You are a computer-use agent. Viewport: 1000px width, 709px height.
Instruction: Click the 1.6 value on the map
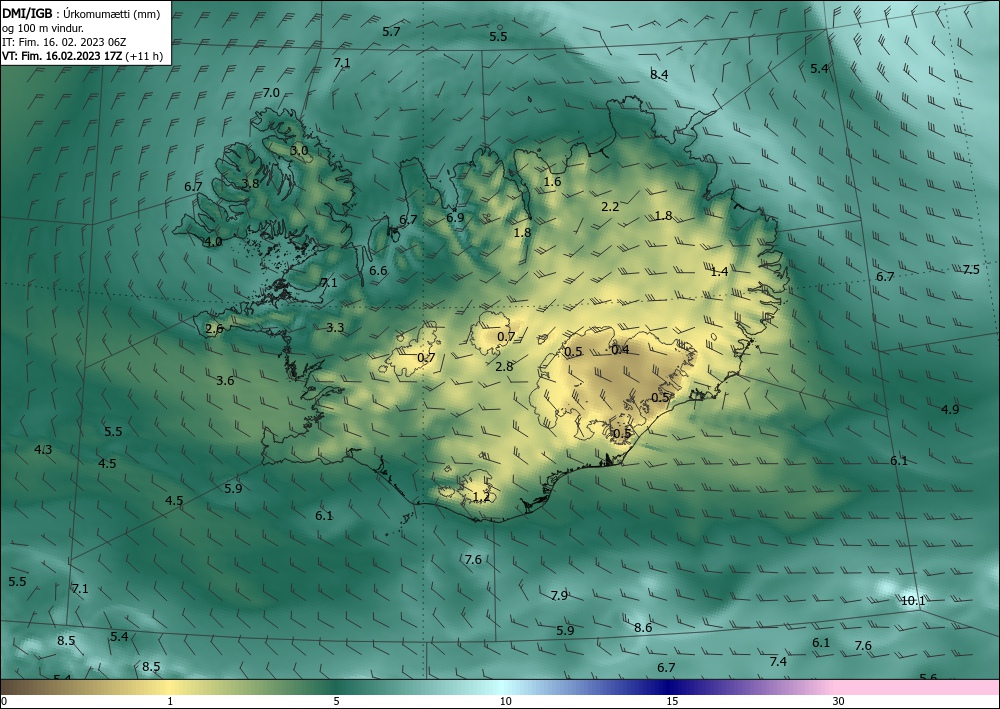[552, 182]
